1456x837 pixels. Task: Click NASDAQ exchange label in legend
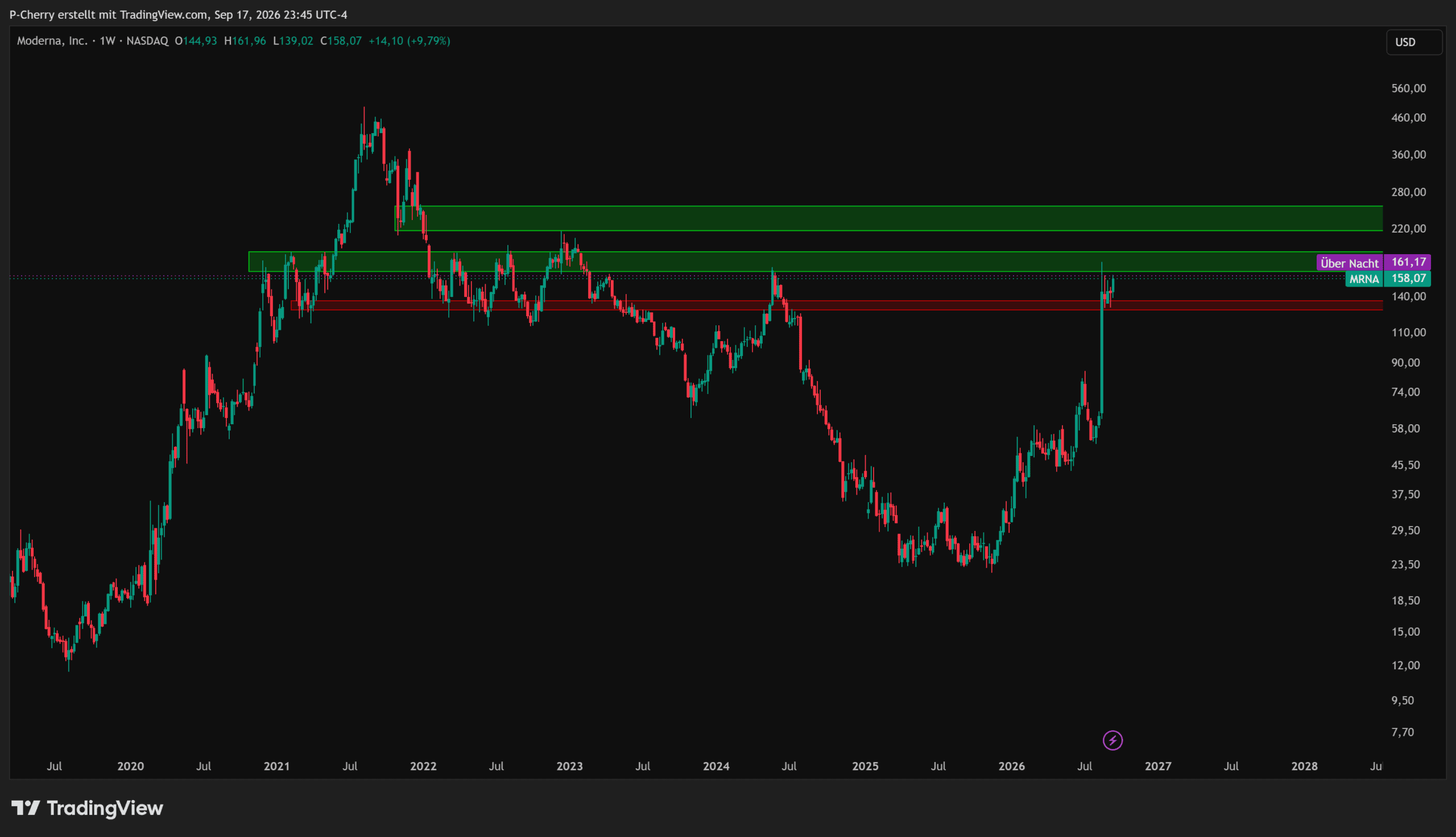click(x=147, y=41)
